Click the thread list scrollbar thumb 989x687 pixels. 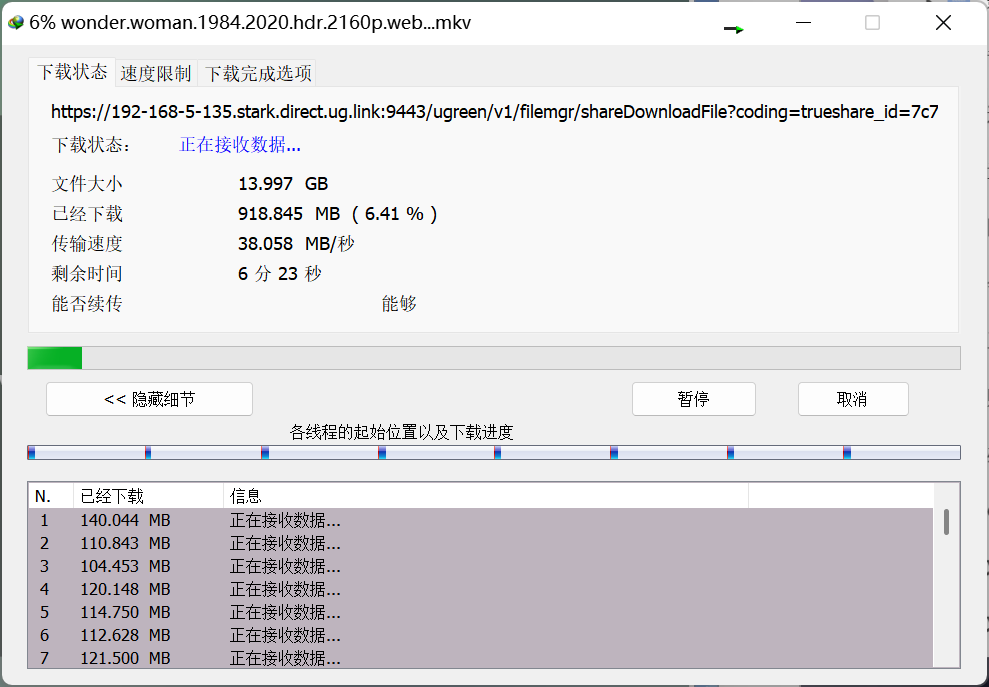pyautogui.click(x=946, y=522)
